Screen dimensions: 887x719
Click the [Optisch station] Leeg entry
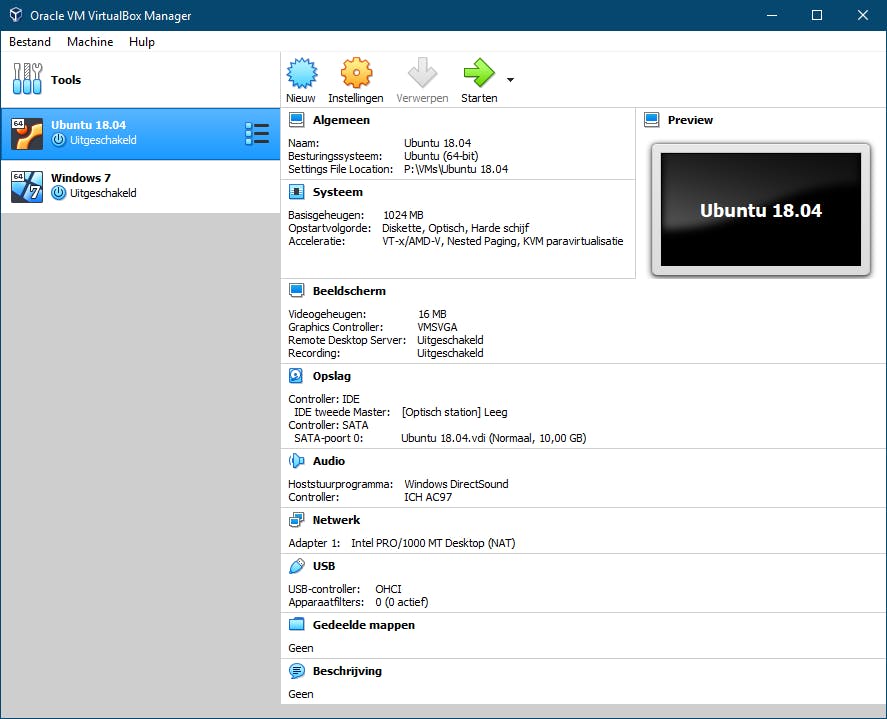455,412
